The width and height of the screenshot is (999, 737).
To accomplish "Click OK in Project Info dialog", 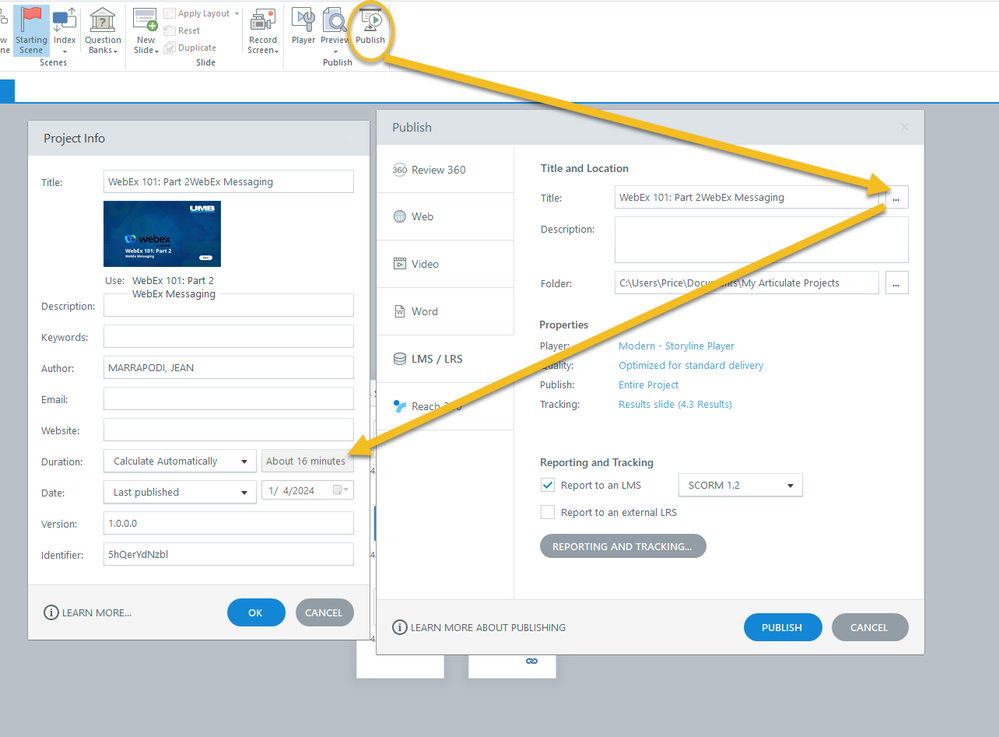I will [x=255, y=613].
